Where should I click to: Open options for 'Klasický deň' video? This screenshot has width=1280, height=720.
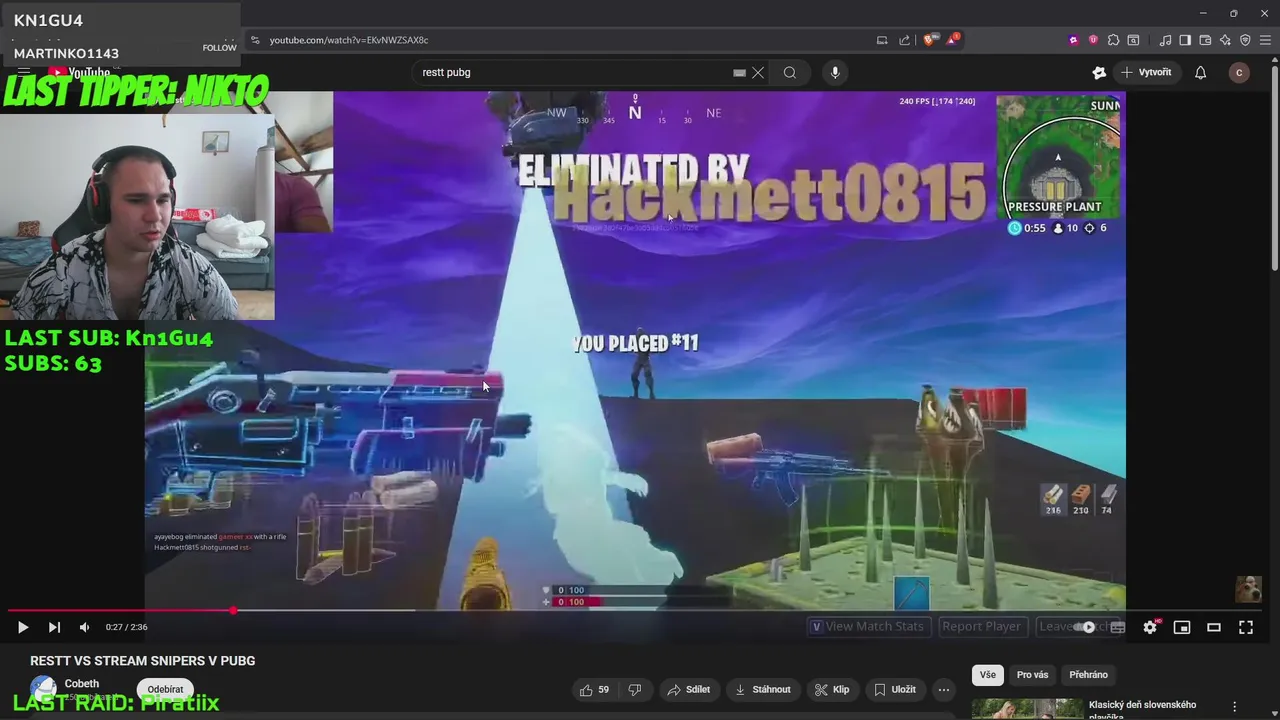1234,707
